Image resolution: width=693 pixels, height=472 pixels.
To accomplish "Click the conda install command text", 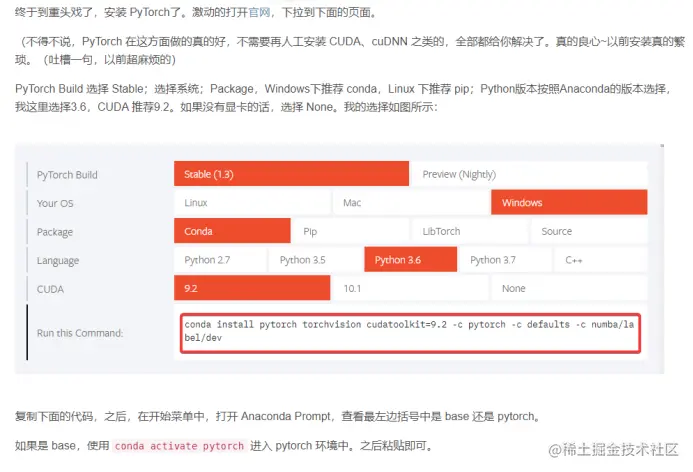I will (410, 331).
